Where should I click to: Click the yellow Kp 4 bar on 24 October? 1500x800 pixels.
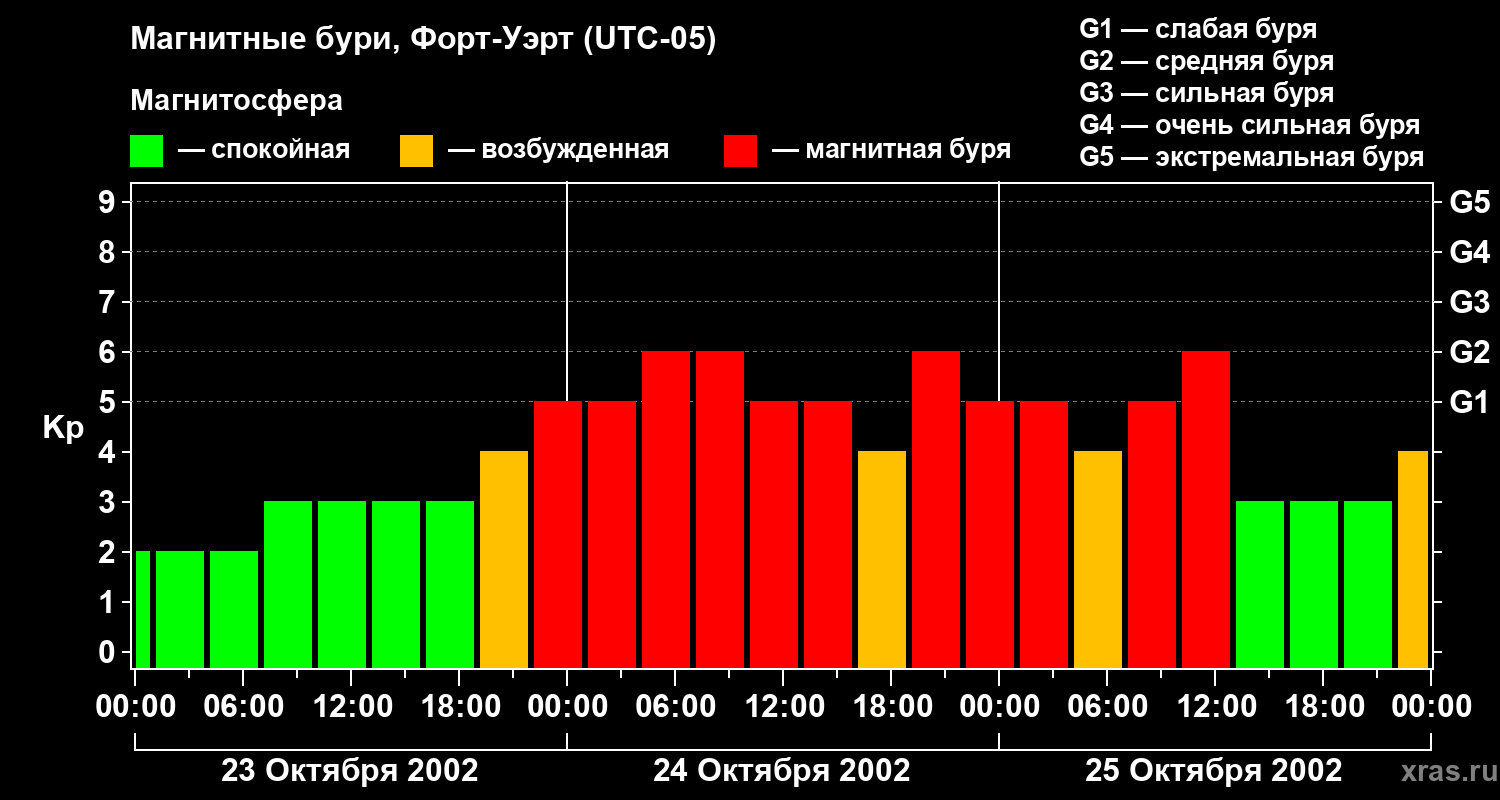pyautogui.click(x=882, y=559)
